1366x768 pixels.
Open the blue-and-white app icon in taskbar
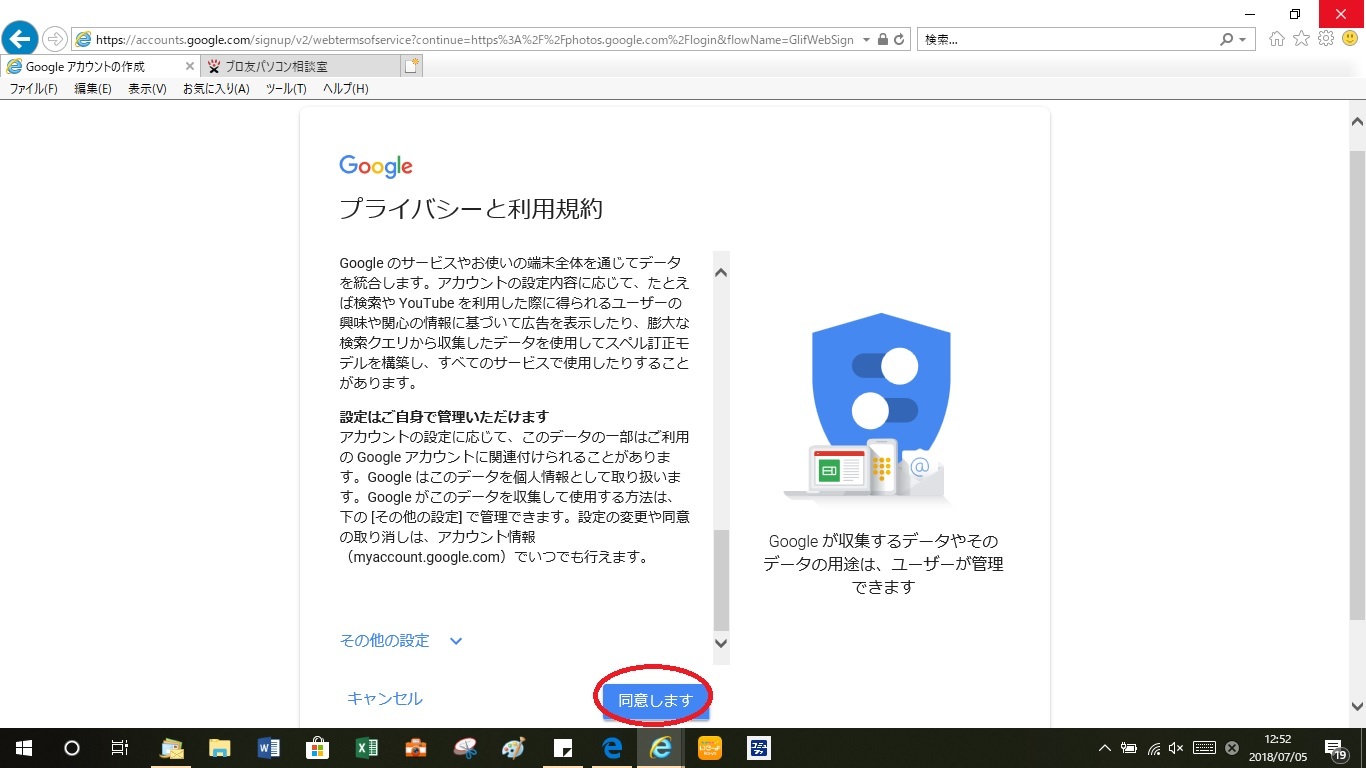(759, 748)
